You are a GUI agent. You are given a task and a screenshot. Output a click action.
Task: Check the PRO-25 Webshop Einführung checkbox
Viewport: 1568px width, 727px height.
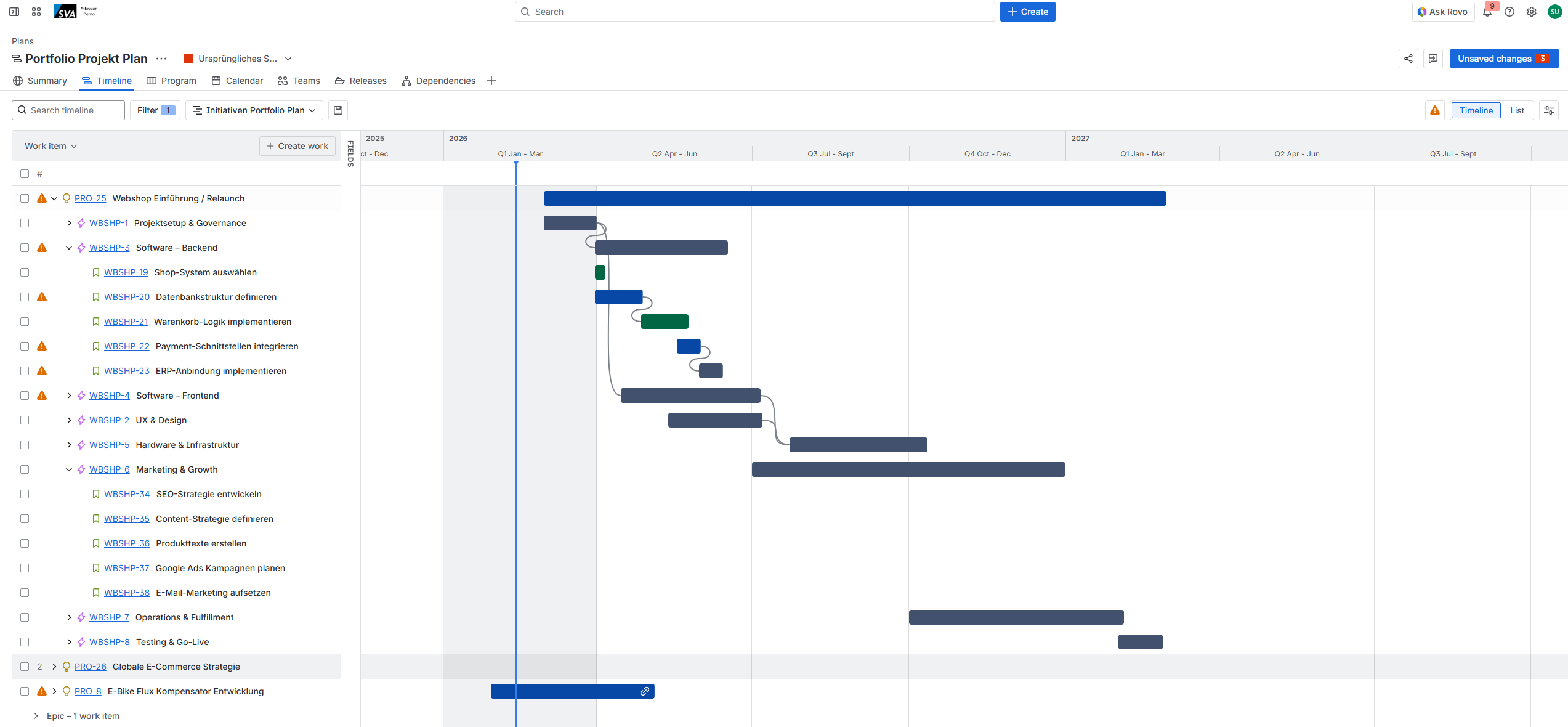pyautogui.click(x=25, y=198)
